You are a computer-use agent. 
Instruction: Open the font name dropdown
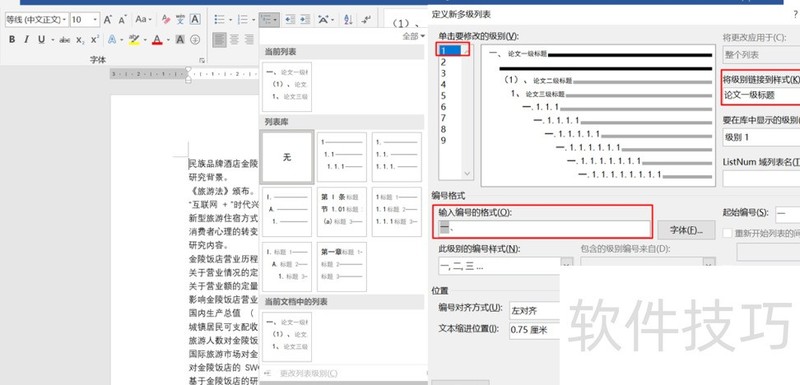pyautogui.click(x=64, y=19)
